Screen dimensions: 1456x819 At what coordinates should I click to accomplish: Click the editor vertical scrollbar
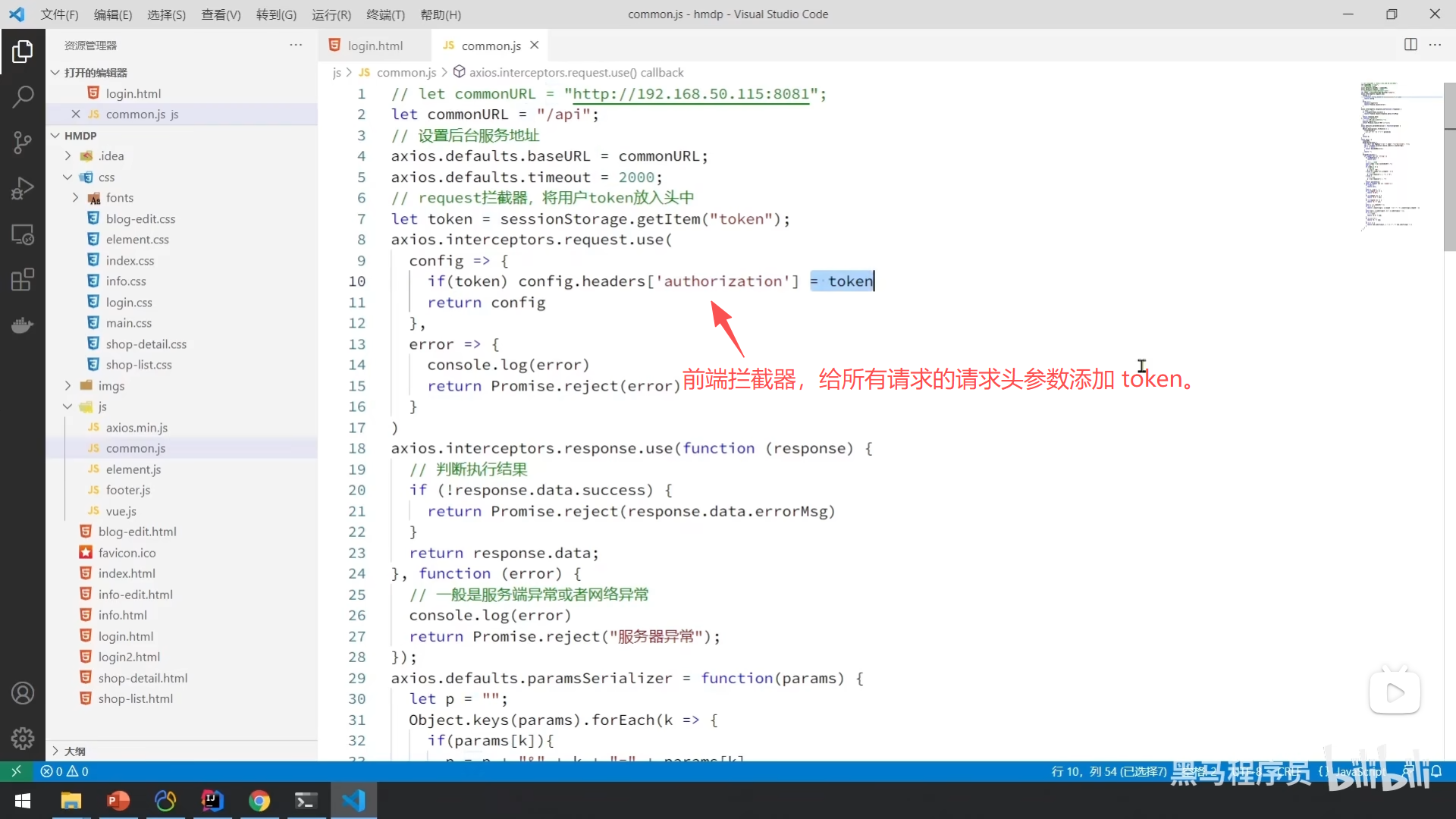pos(1449,167)
